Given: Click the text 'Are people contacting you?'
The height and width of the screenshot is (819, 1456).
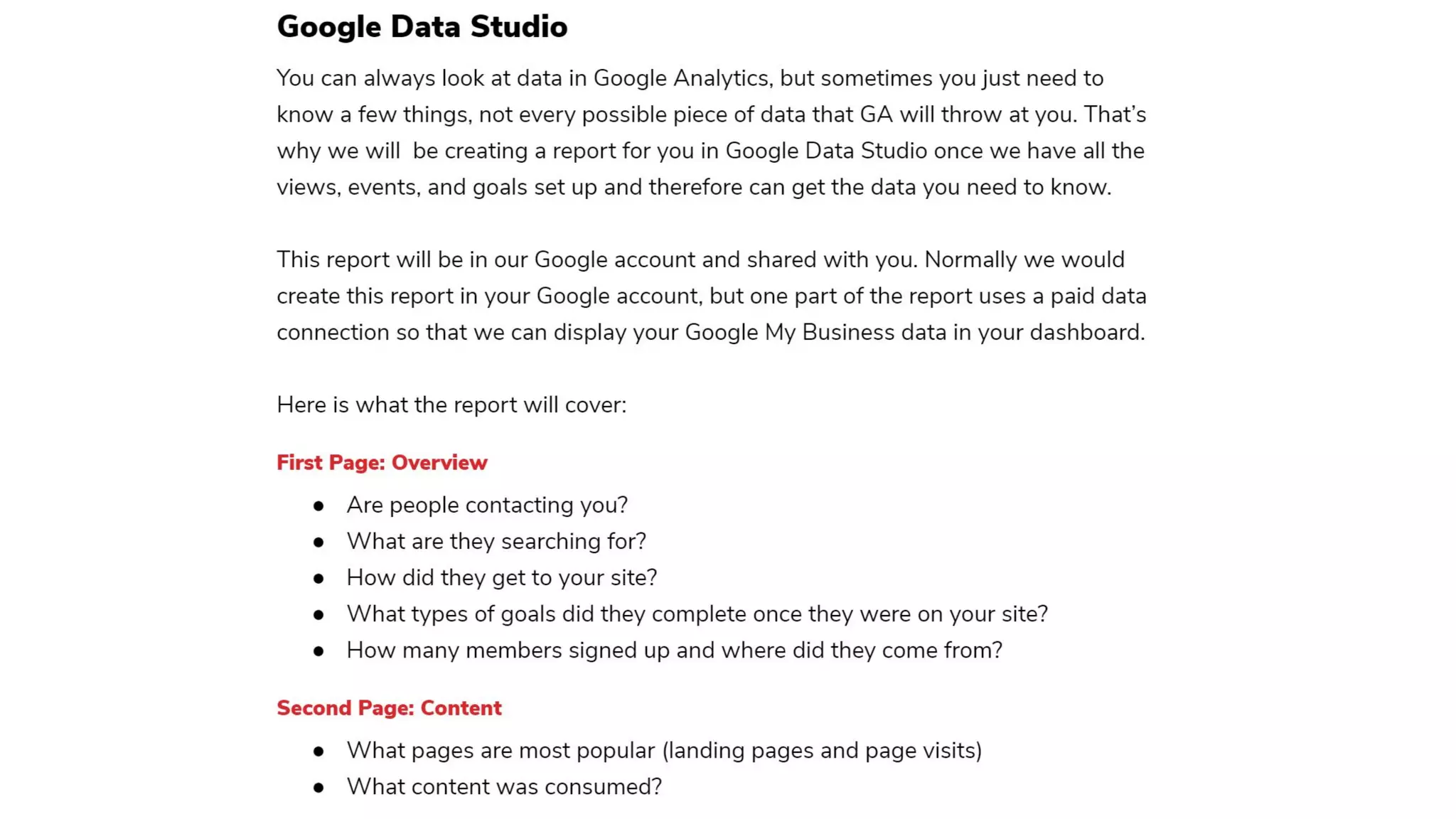Looking at the screenshot, I should pos(487,505).
